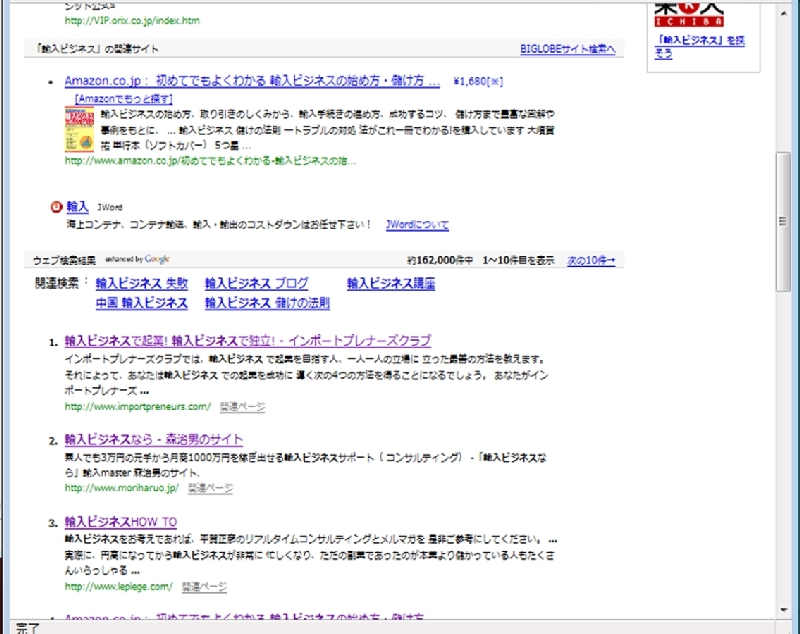
Task: Click the http://www.importpreneurs.com/ URL text
Action: pos(137,407)
